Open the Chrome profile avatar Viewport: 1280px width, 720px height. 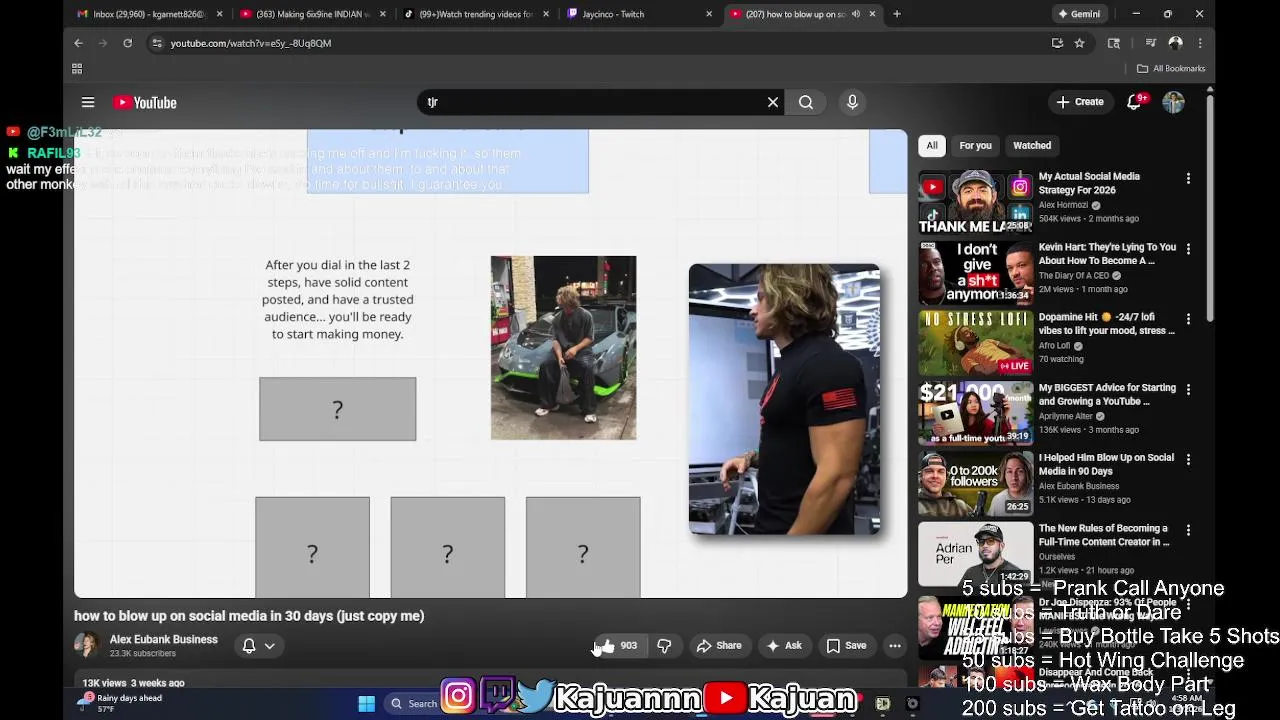pos(1176,43)
